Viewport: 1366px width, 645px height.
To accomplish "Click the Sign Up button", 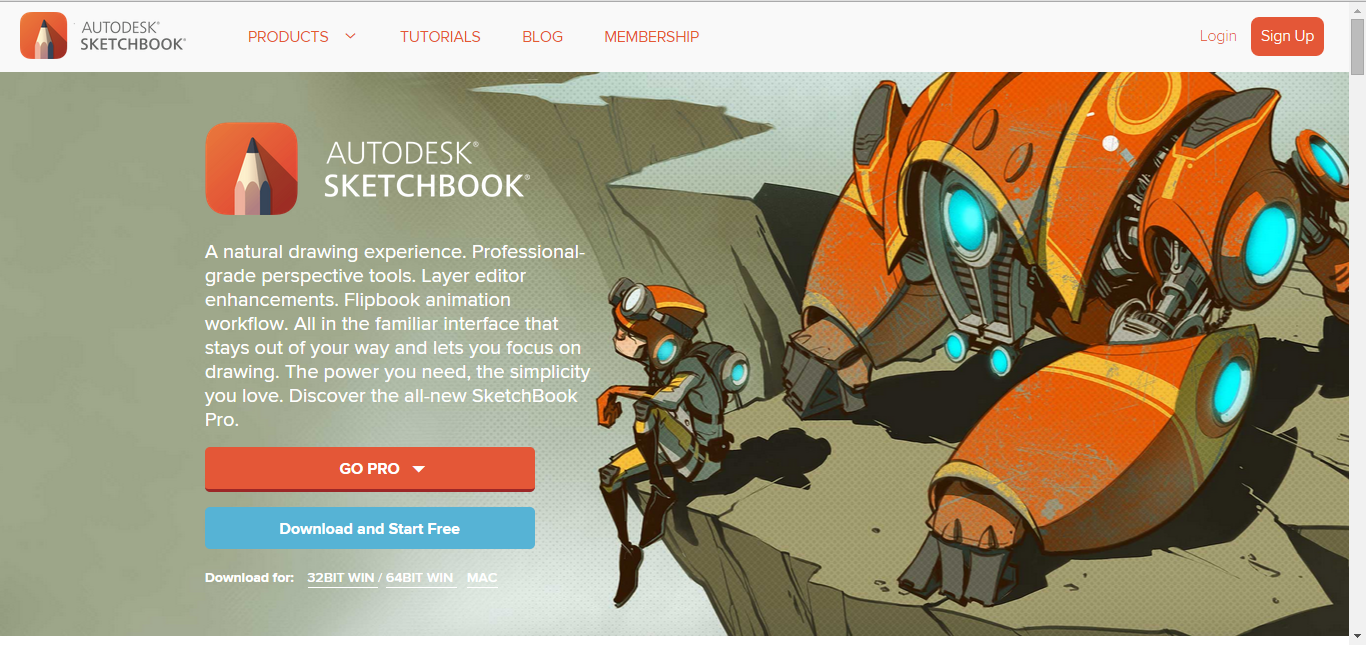I will point(1287,36).
